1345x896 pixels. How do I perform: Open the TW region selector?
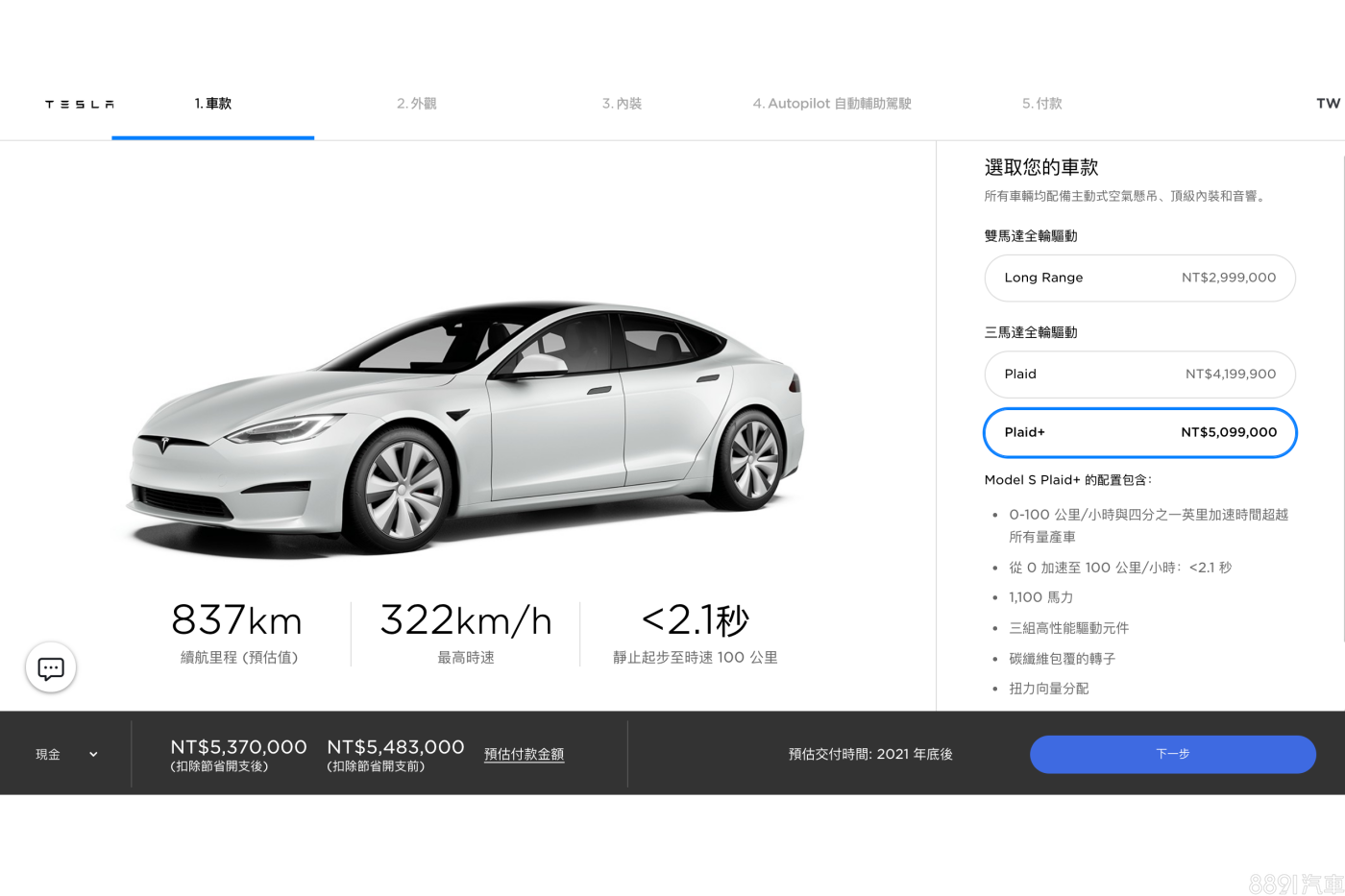pyautogui.click(x=1328, y=104)
